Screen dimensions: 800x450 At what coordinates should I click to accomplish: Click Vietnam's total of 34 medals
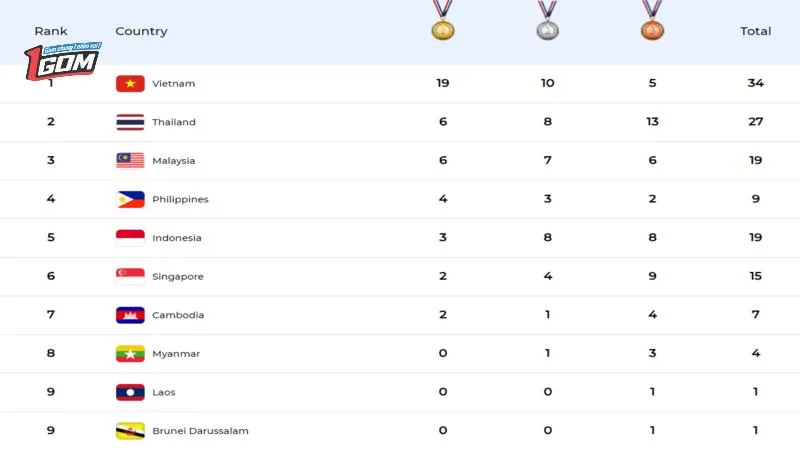(x=756, y=83)
